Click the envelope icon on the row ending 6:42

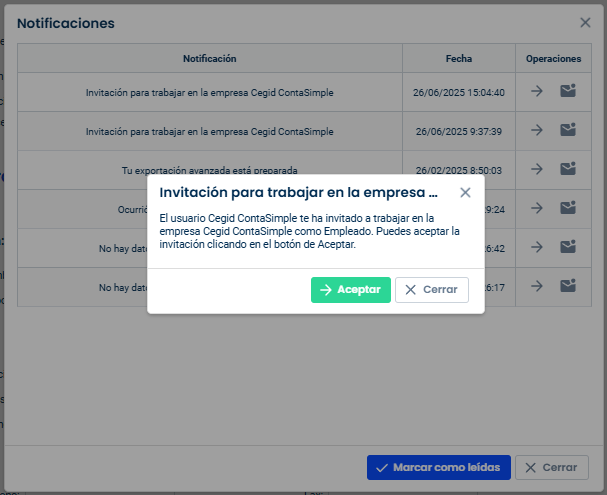[x=568, y=247]
